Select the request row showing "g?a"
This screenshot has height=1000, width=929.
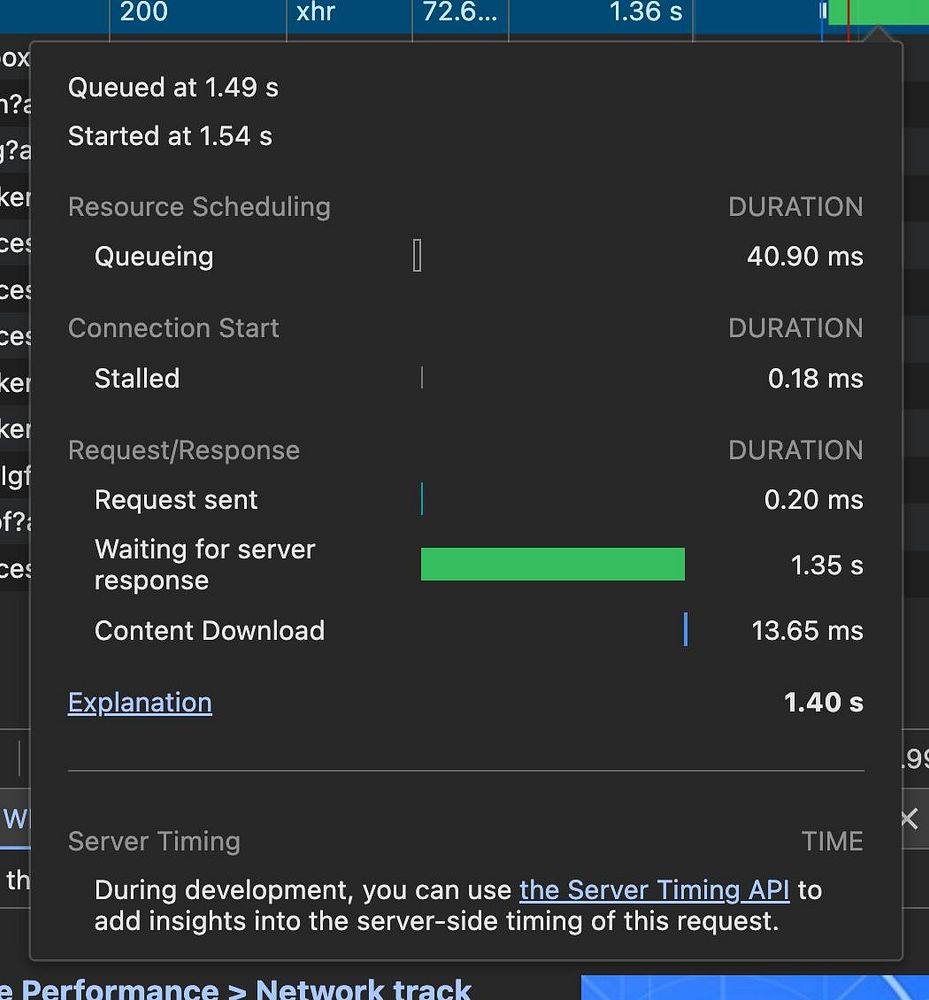pyautogui.click(x=15, y=150)
